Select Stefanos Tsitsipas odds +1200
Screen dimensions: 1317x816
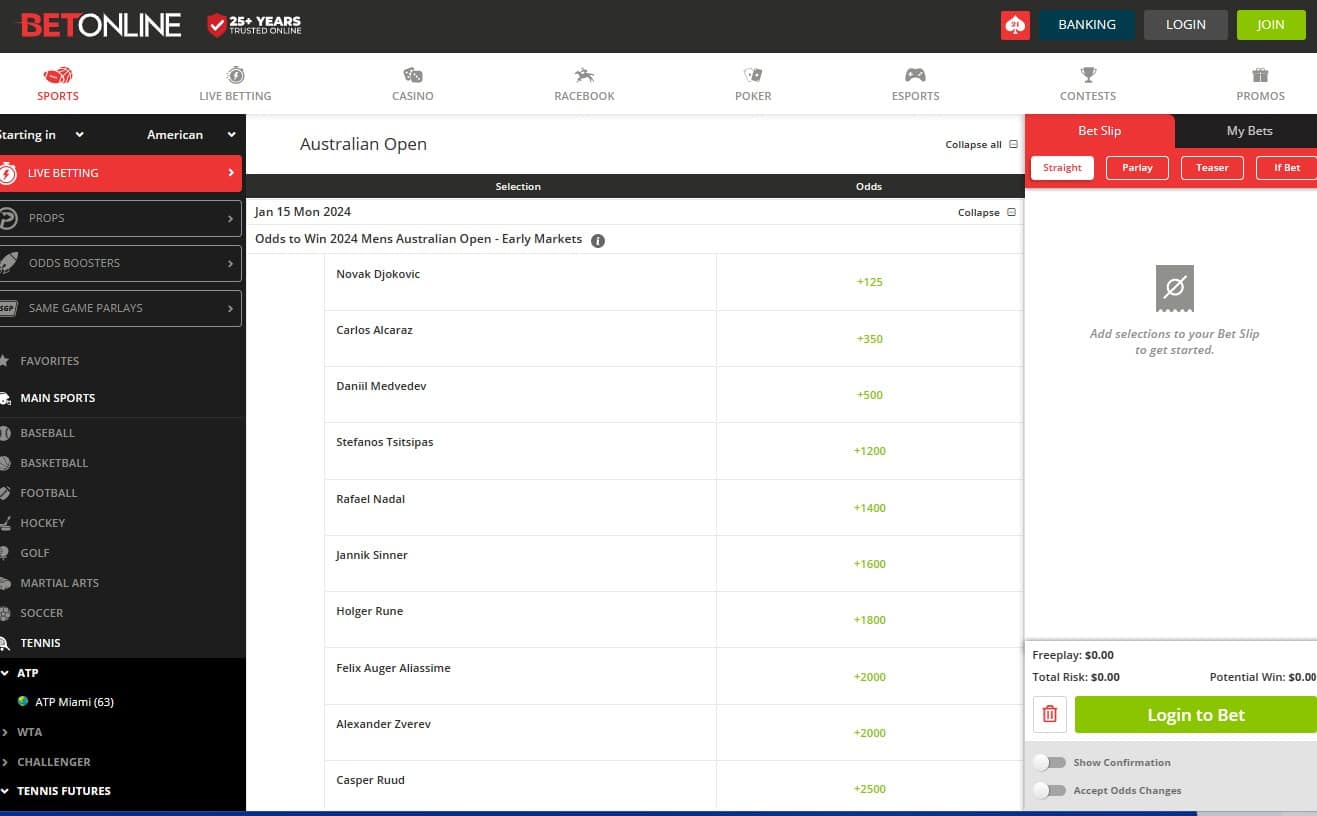[x=870, y=451]
